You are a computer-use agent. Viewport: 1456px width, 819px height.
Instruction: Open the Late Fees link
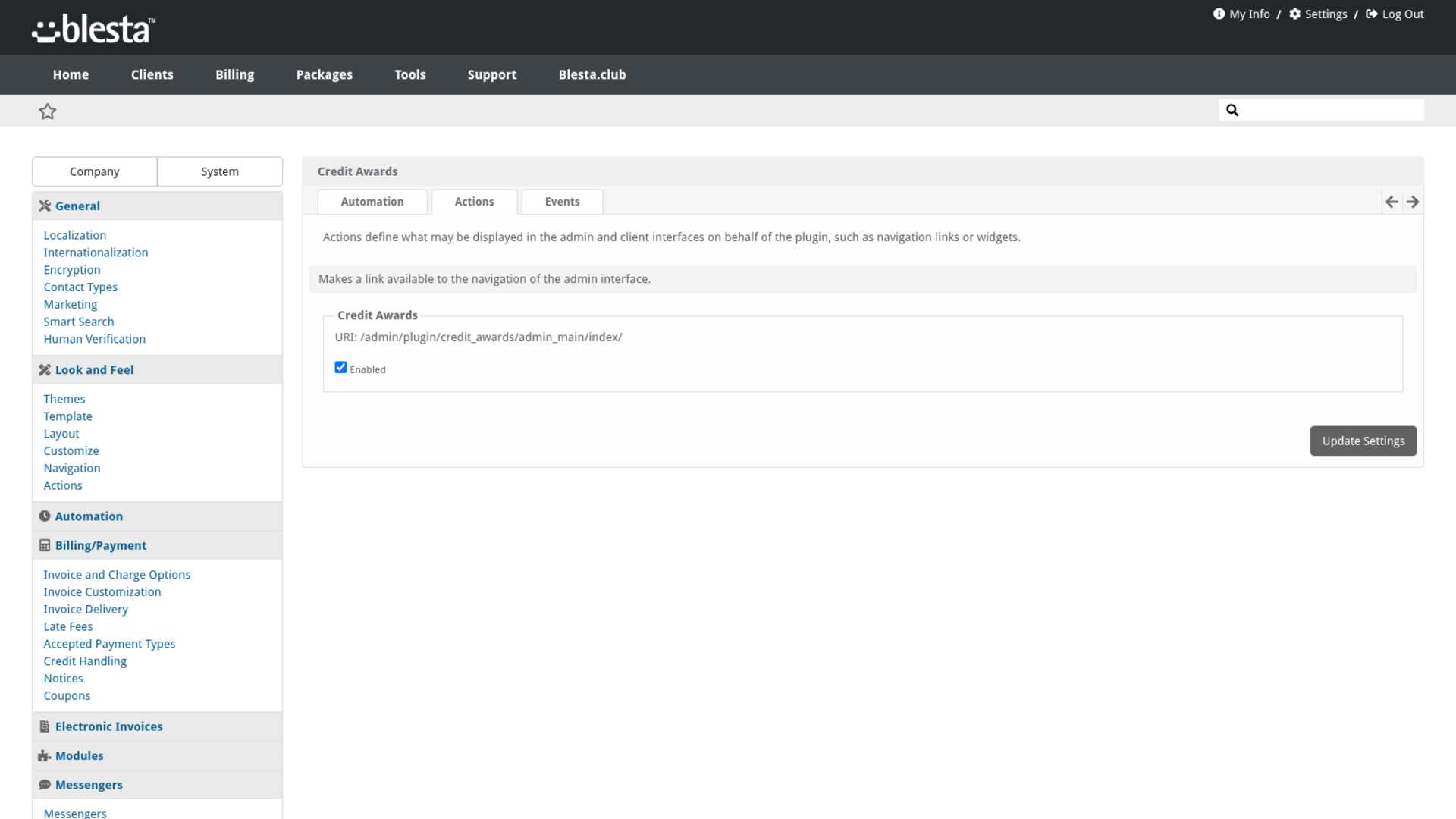pos(68,626)
